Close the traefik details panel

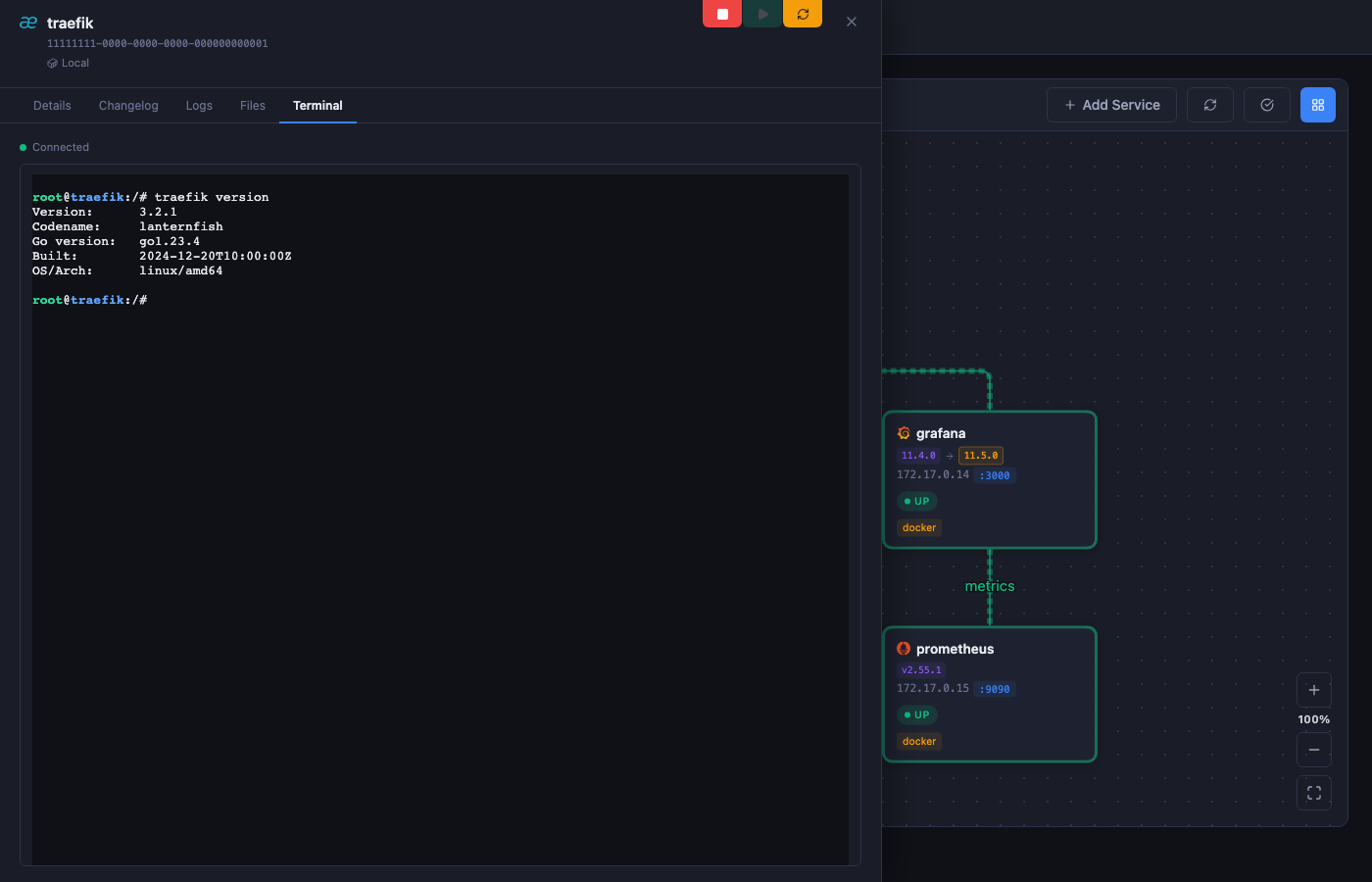click(852, 22)
